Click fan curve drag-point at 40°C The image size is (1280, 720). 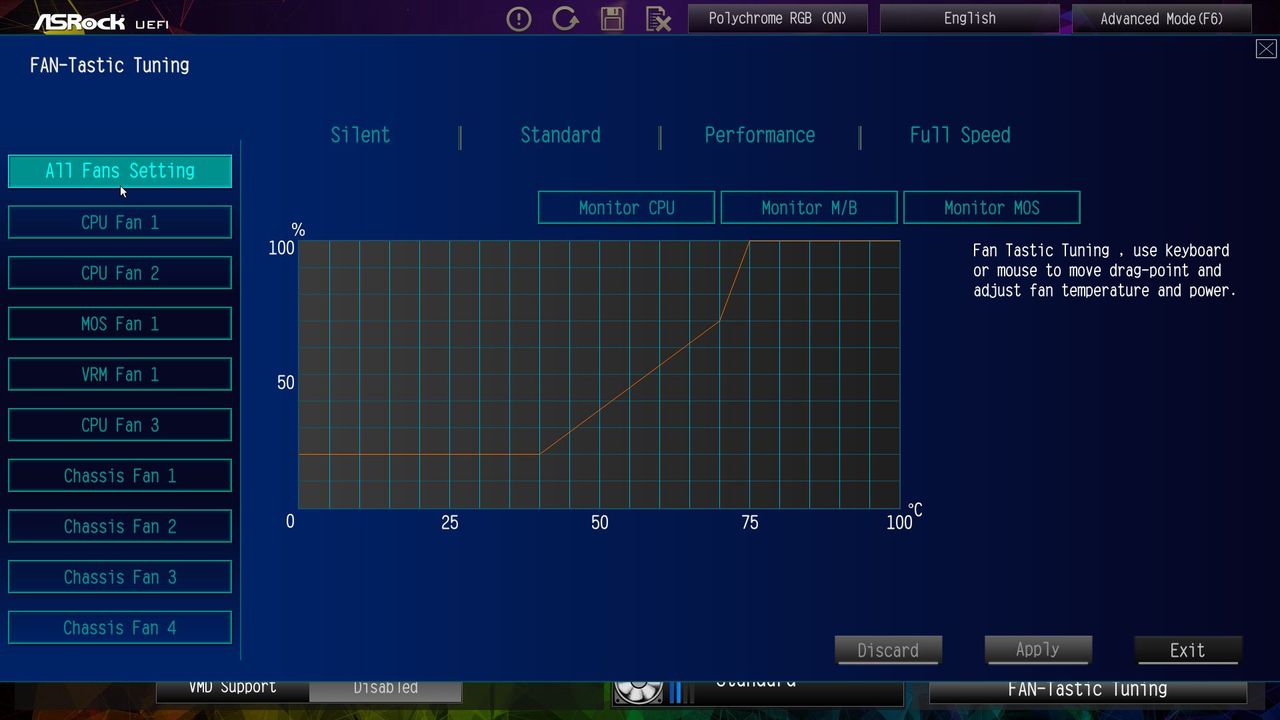click(x=540, y=454)
